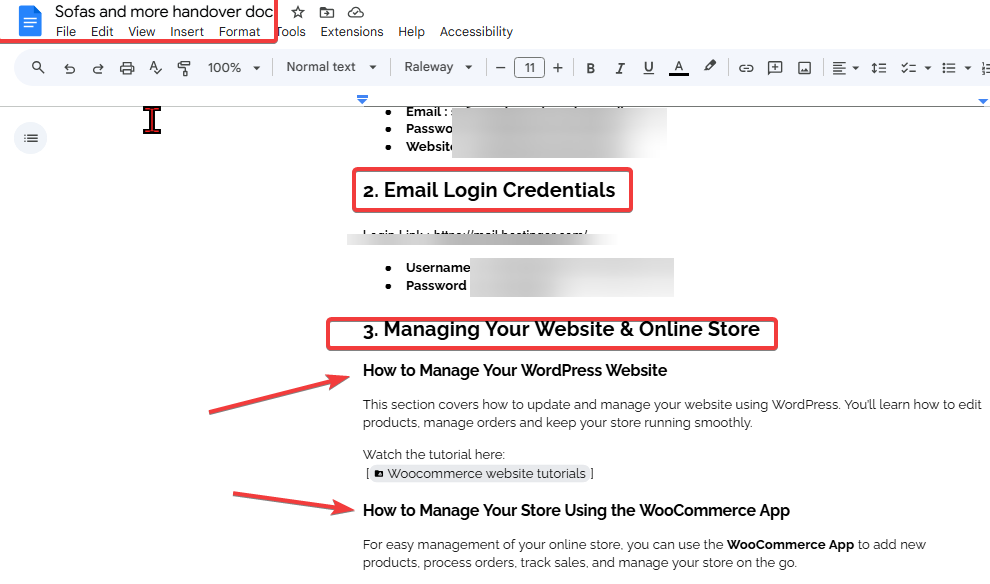Select the right indent marker on the ruler
The width and height of the screenshot is (990, 584).
coord(982,101)
